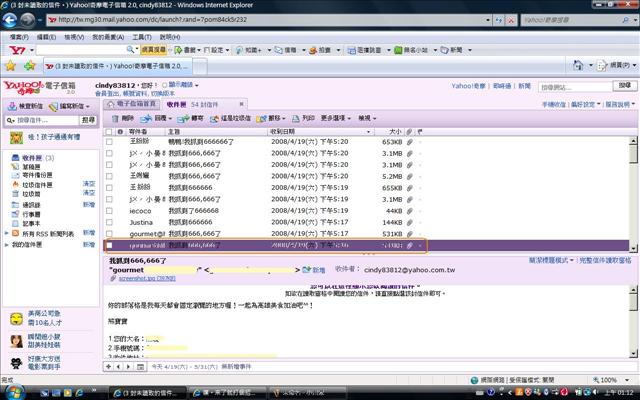Click the Y! logo in Yahoo toolbar

pyautogui.click(x=17, y=50)
